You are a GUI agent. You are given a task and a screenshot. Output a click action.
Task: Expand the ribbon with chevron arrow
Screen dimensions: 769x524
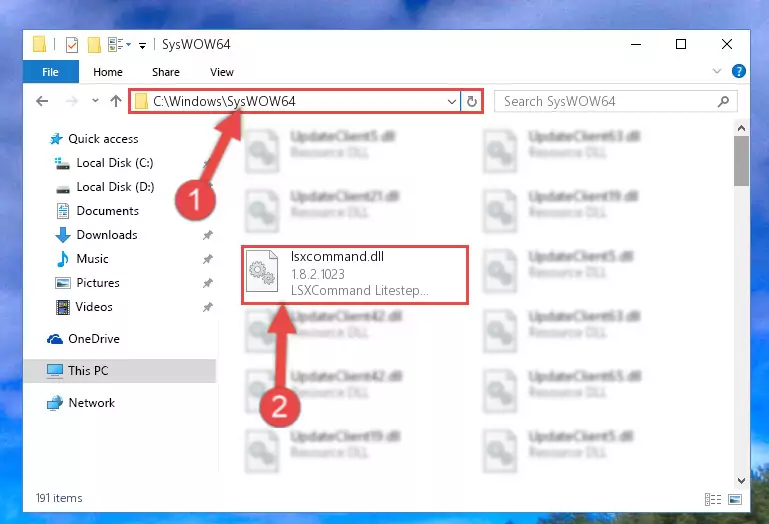click(717, 71)
